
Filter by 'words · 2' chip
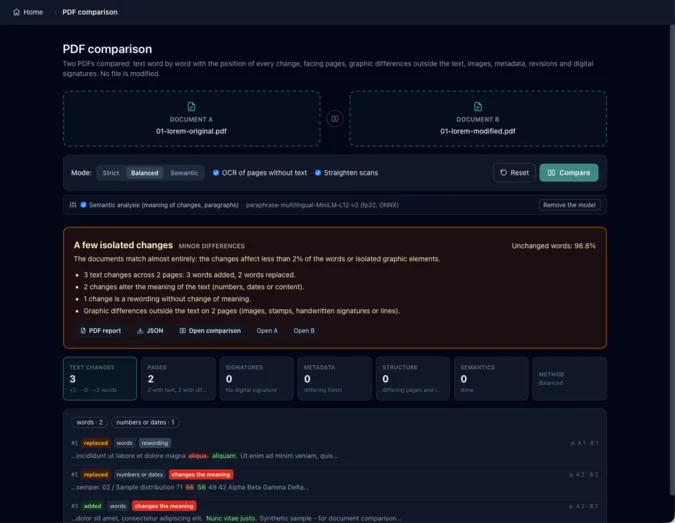pyautogui.click(x=90, y=422)
